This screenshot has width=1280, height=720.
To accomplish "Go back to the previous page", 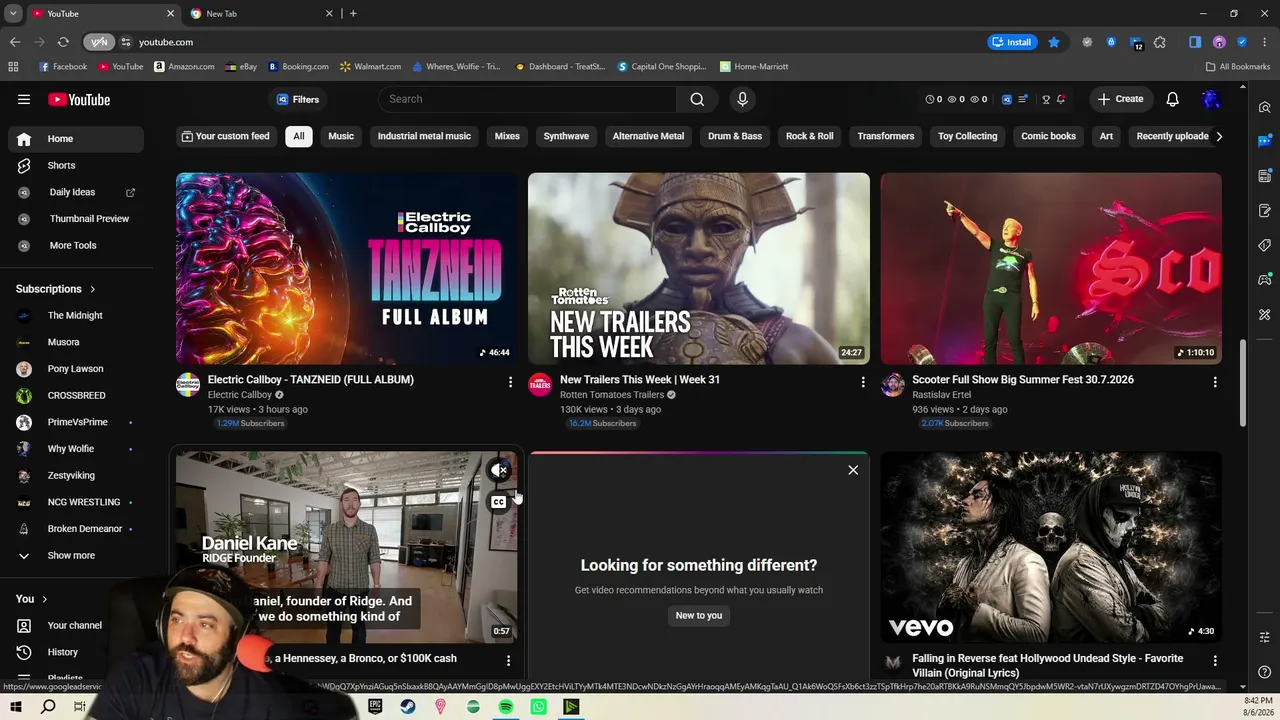I will (x=15, y=42).
